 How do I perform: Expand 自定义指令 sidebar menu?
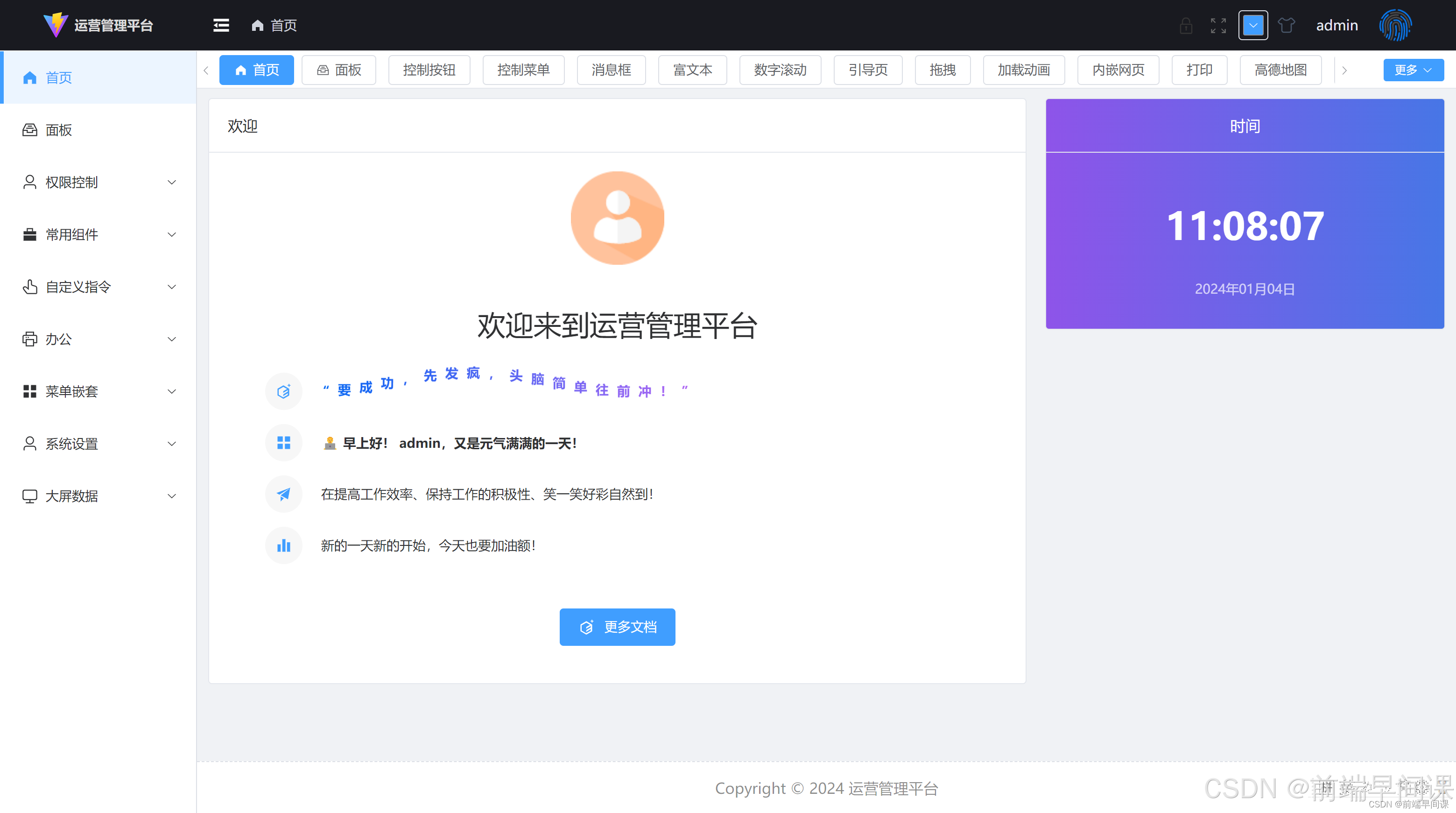(98, 287)
